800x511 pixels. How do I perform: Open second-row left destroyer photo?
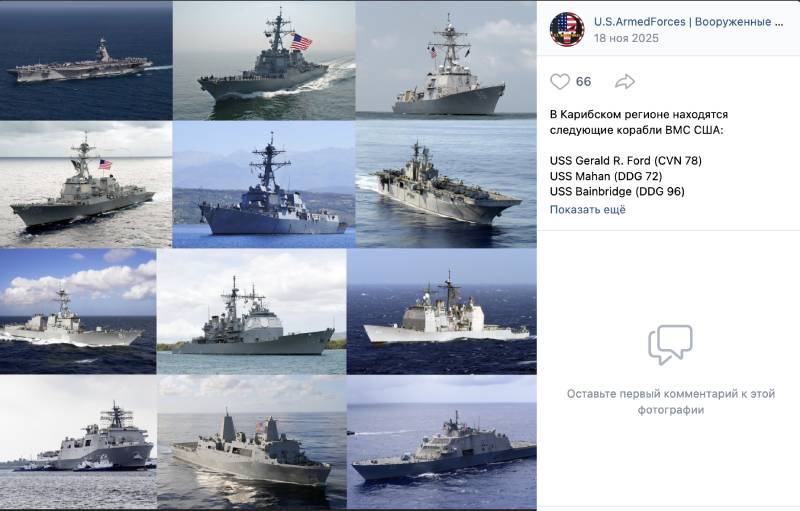[x=86, y=185]
